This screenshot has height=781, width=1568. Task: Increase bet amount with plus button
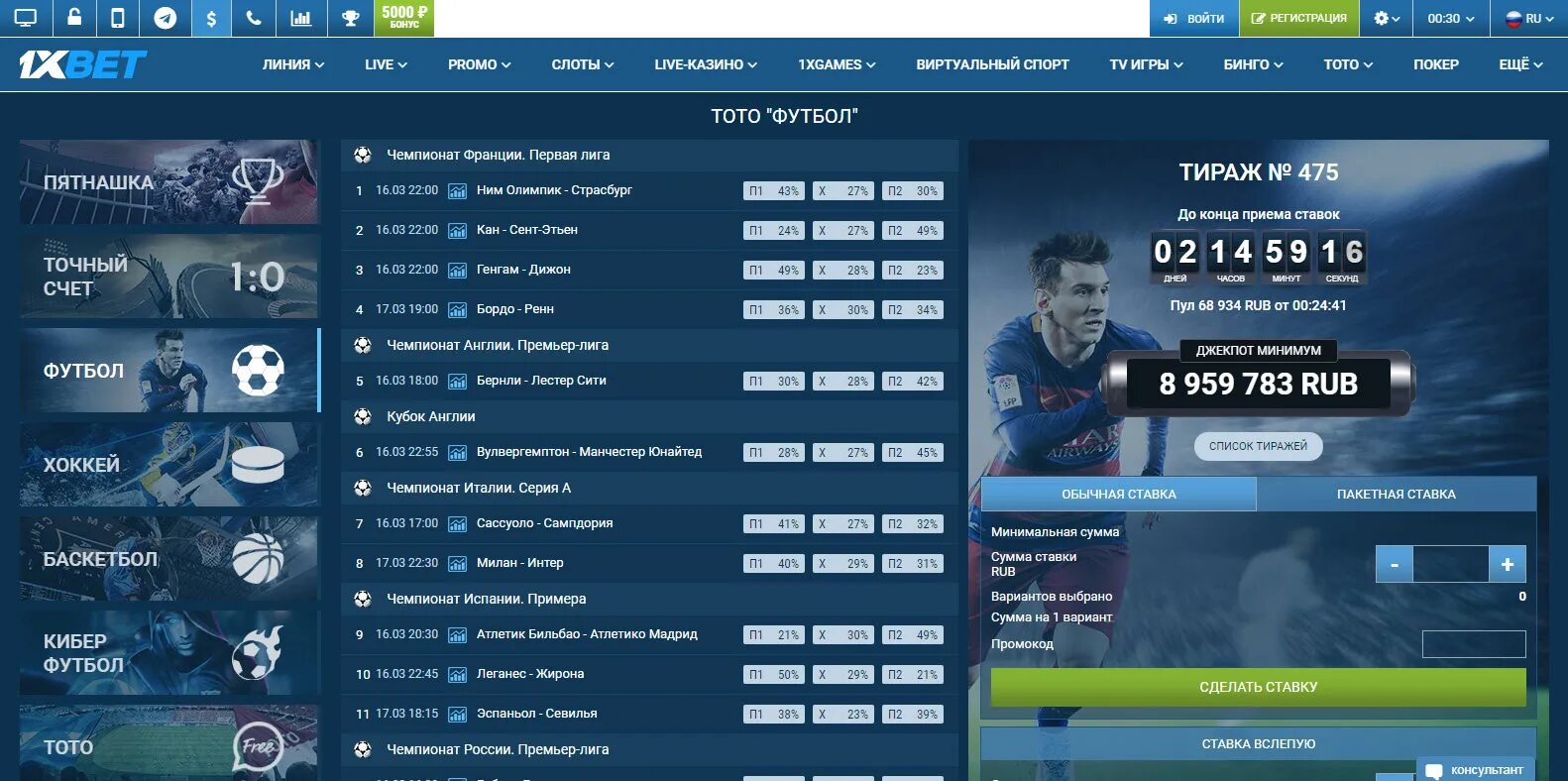coord(1508,564)
